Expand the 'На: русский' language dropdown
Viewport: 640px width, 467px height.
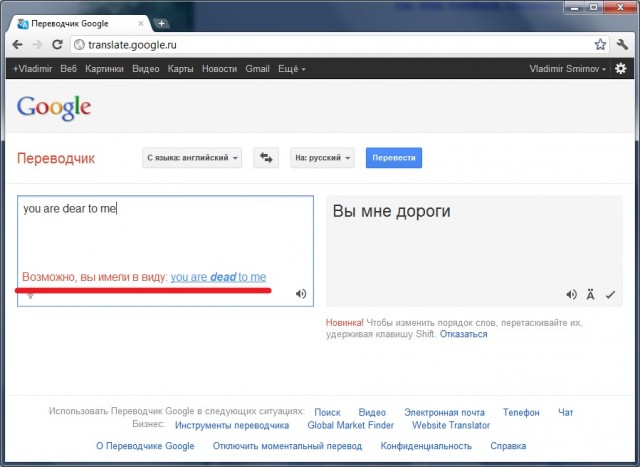(322, 158)
